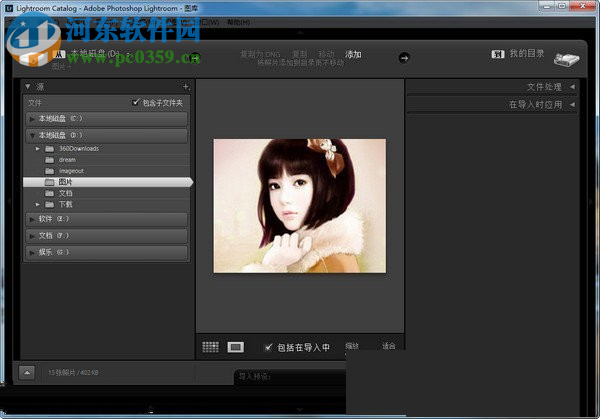Select 添加 import mode
Viewport: 600px width, 419px height.
tap(353, 54)
